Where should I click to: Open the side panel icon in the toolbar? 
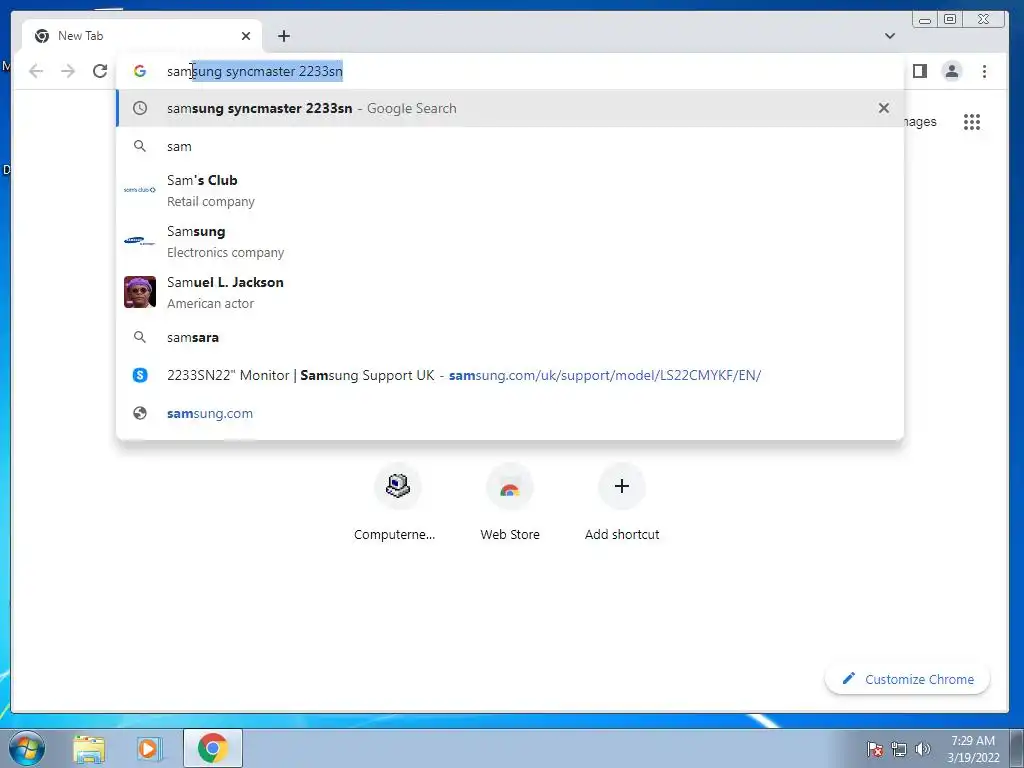[920, 71]
